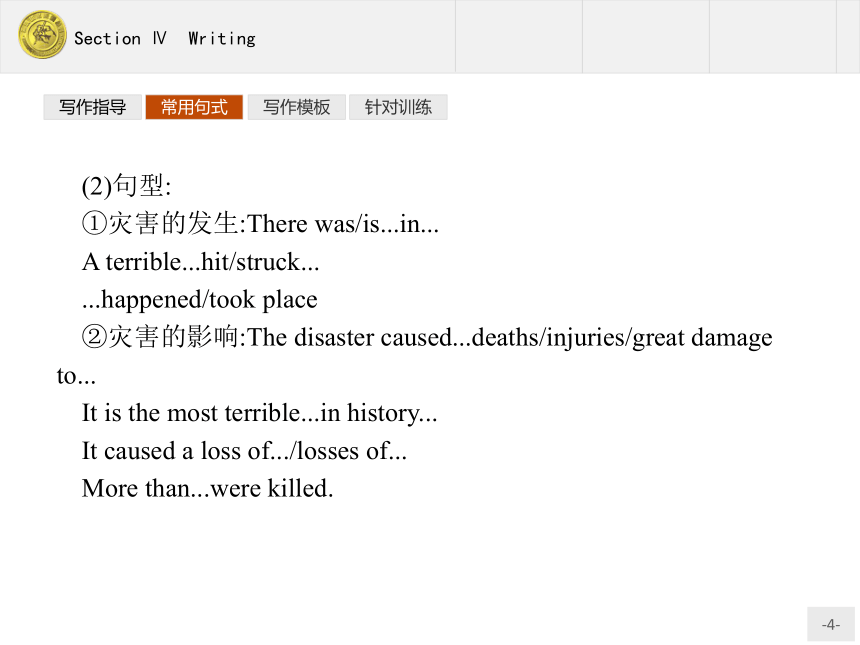The height and width of the screenshot is (645, 860).
Task: Select the 常用句式 tab
Action: click(194, 107)
